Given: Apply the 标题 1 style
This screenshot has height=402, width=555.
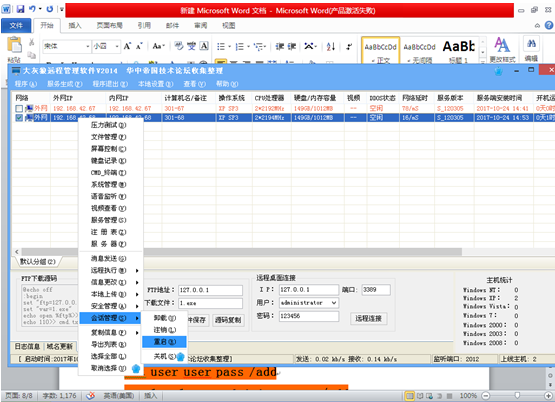Looking at the screenshot, I should (x=458, y=51).
